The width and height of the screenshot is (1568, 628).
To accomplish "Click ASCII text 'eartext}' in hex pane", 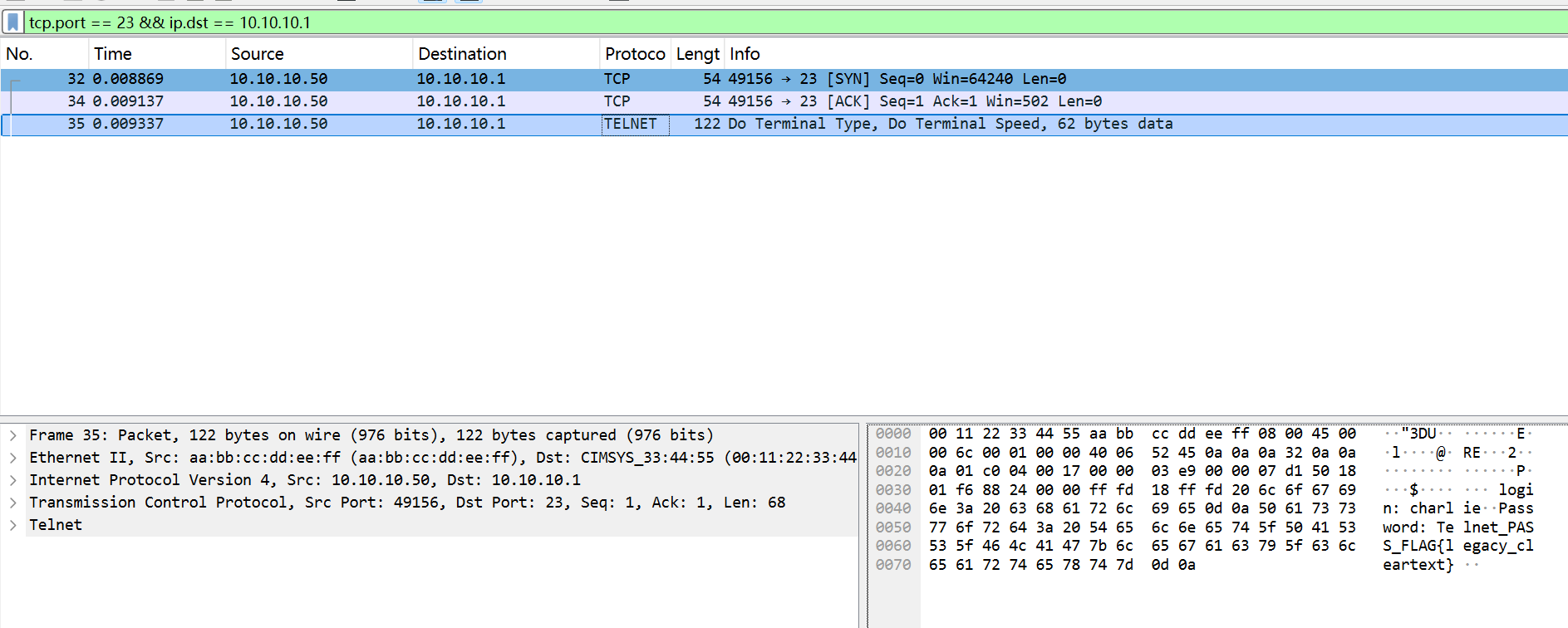I will tap(1418, 565).
